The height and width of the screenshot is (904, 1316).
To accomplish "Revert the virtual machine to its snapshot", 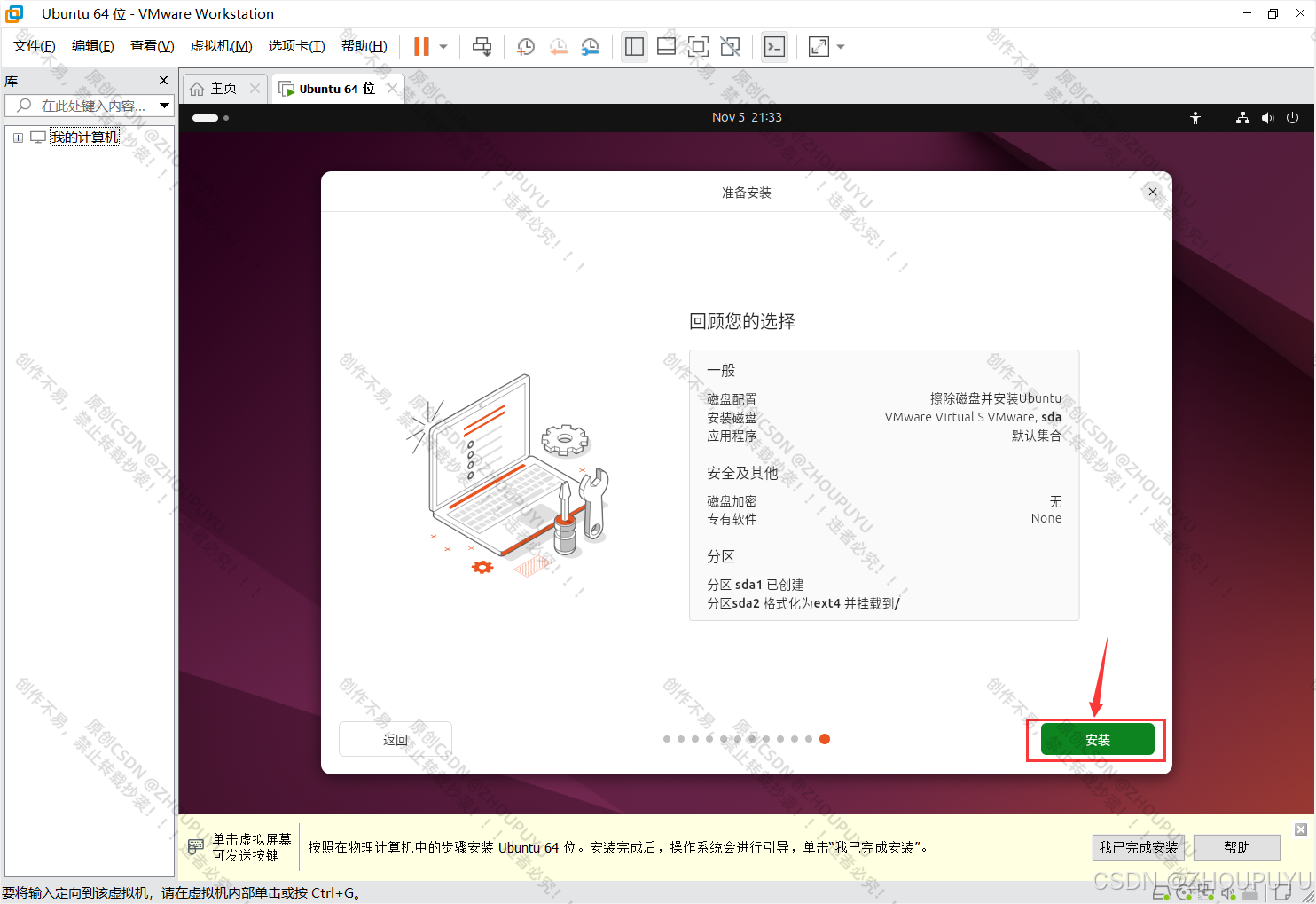I will pos(558,47).
